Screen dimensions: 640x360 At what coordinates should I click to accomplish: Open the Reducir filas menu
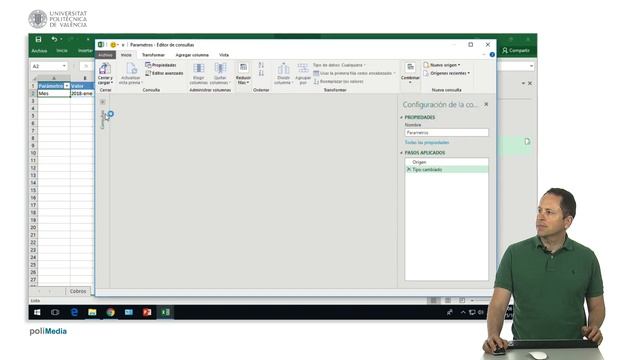[x=243, y=74]
